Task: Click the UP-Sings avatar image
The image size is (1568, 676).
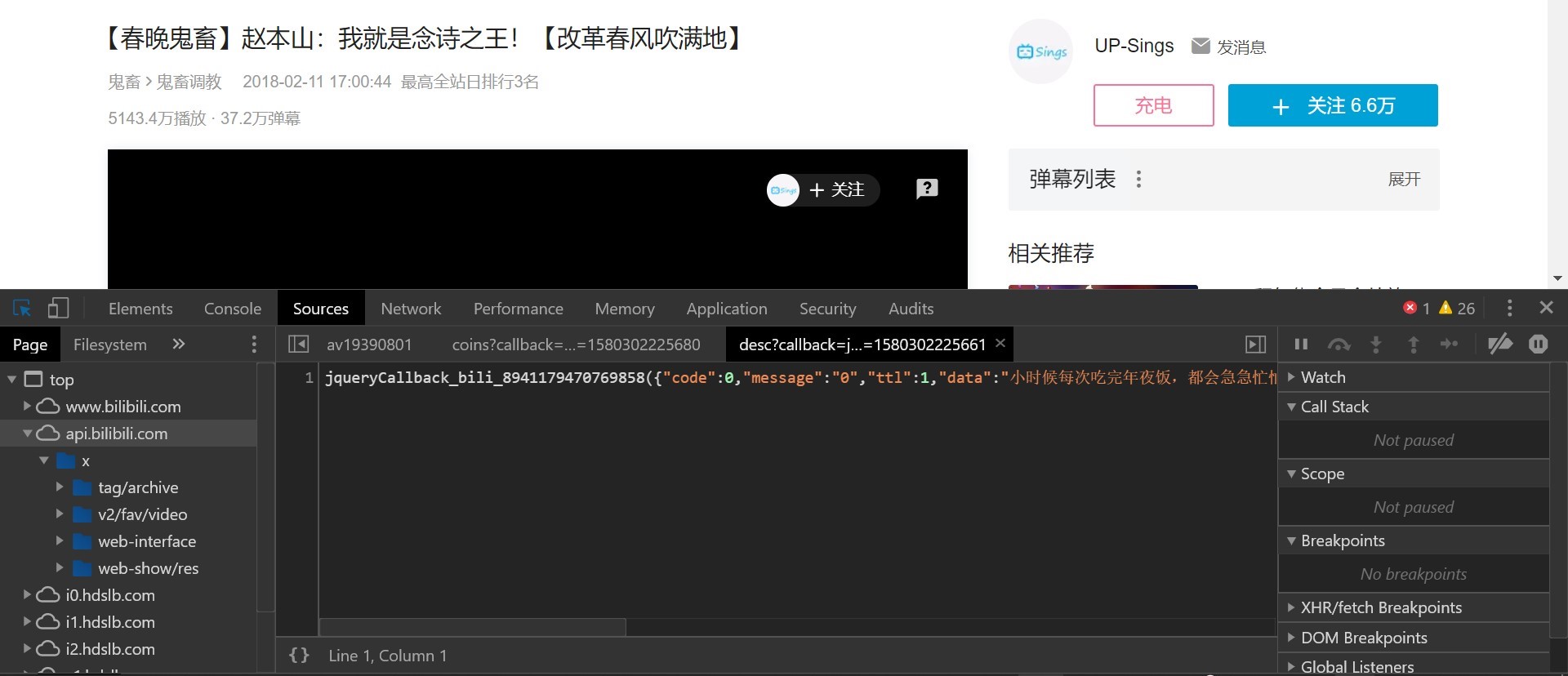Action: [1041, 51]
